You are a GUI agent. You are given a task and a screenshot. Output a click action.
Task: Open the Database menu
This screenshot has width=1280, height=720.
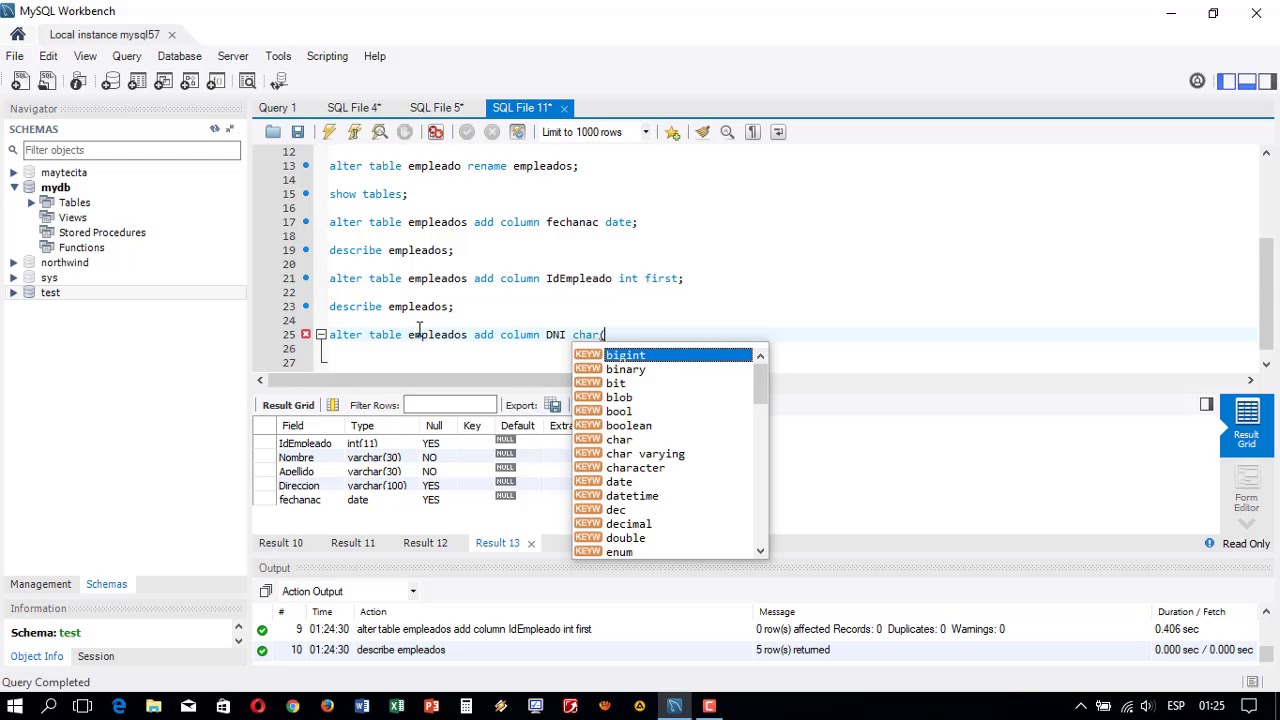point(179,56)
